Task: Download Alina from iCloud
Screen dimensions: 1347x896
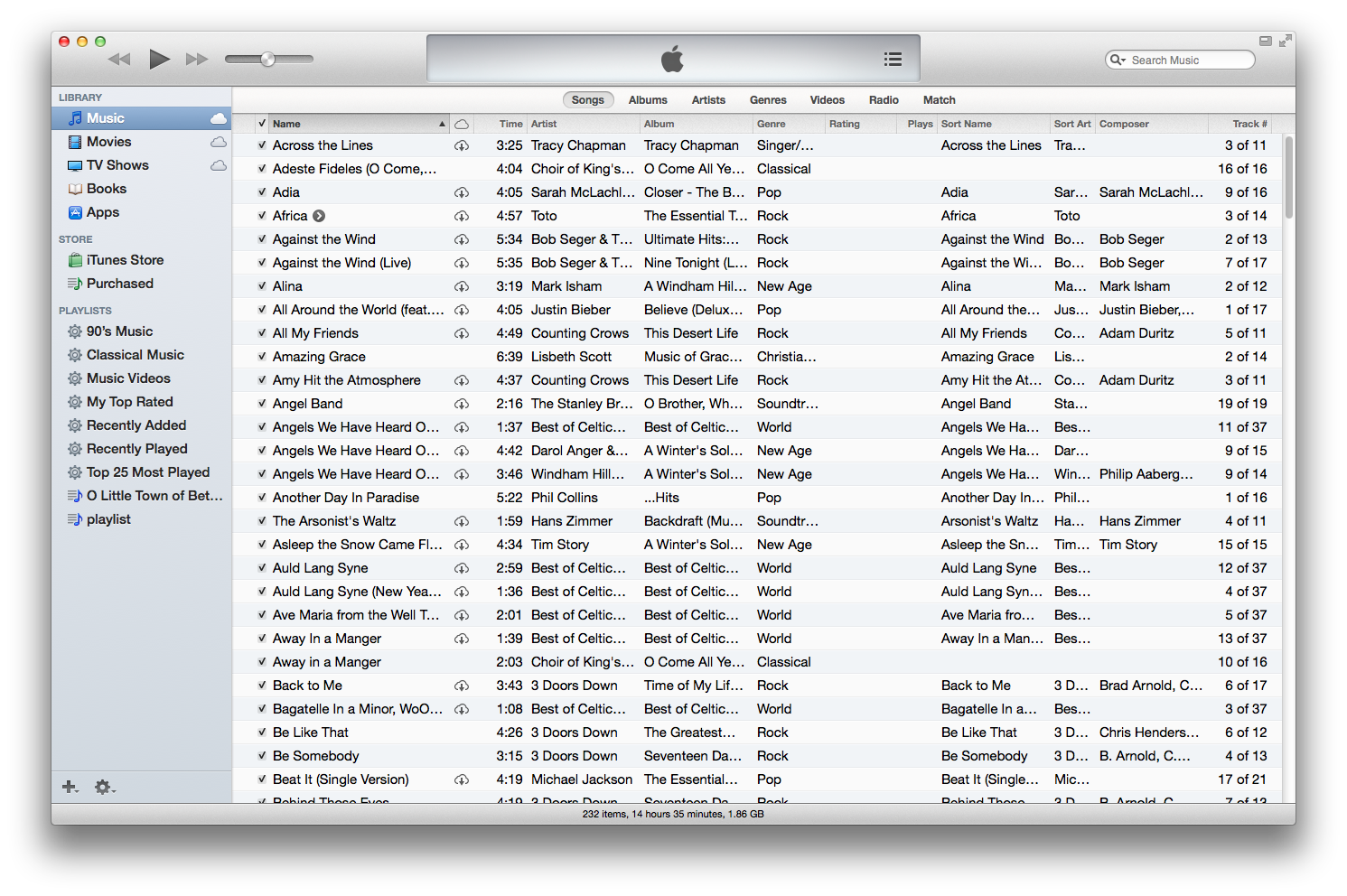Action: [x=462, y=286]
